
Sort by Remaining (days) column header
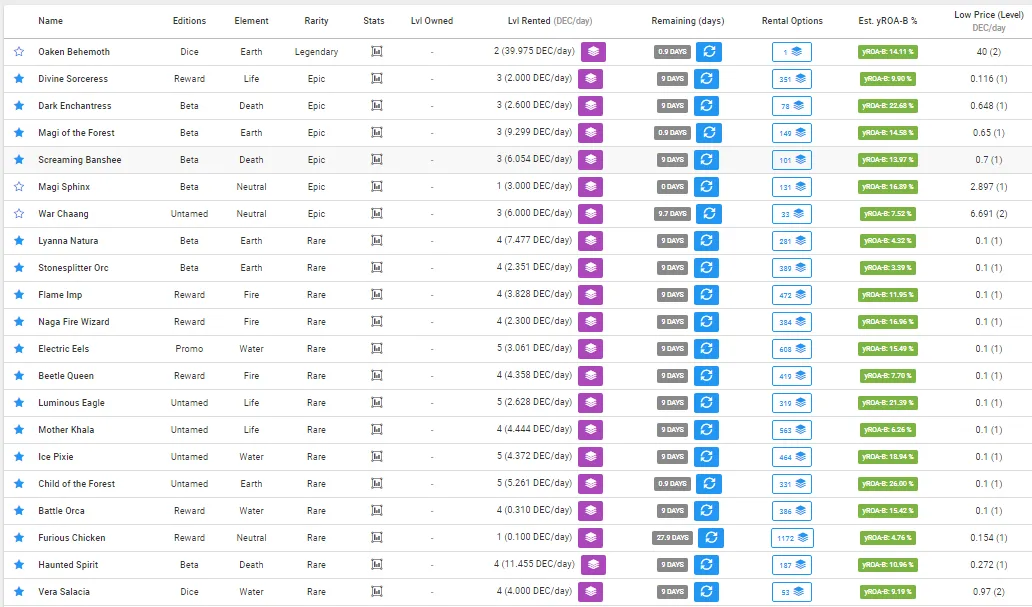point(688,20)
